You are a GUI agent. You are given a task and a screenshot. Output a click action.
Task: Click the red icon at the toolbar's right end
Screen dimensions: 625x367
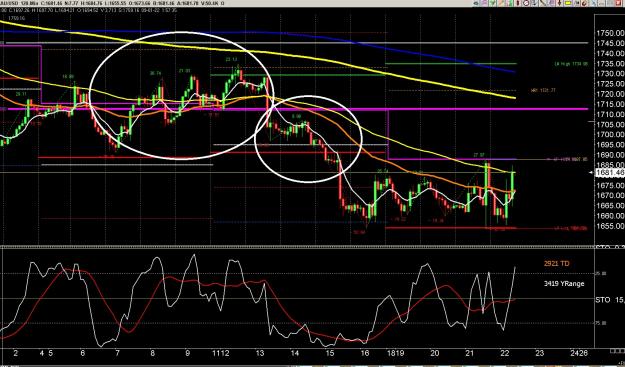pyautogui.click(x=618, y=3)
